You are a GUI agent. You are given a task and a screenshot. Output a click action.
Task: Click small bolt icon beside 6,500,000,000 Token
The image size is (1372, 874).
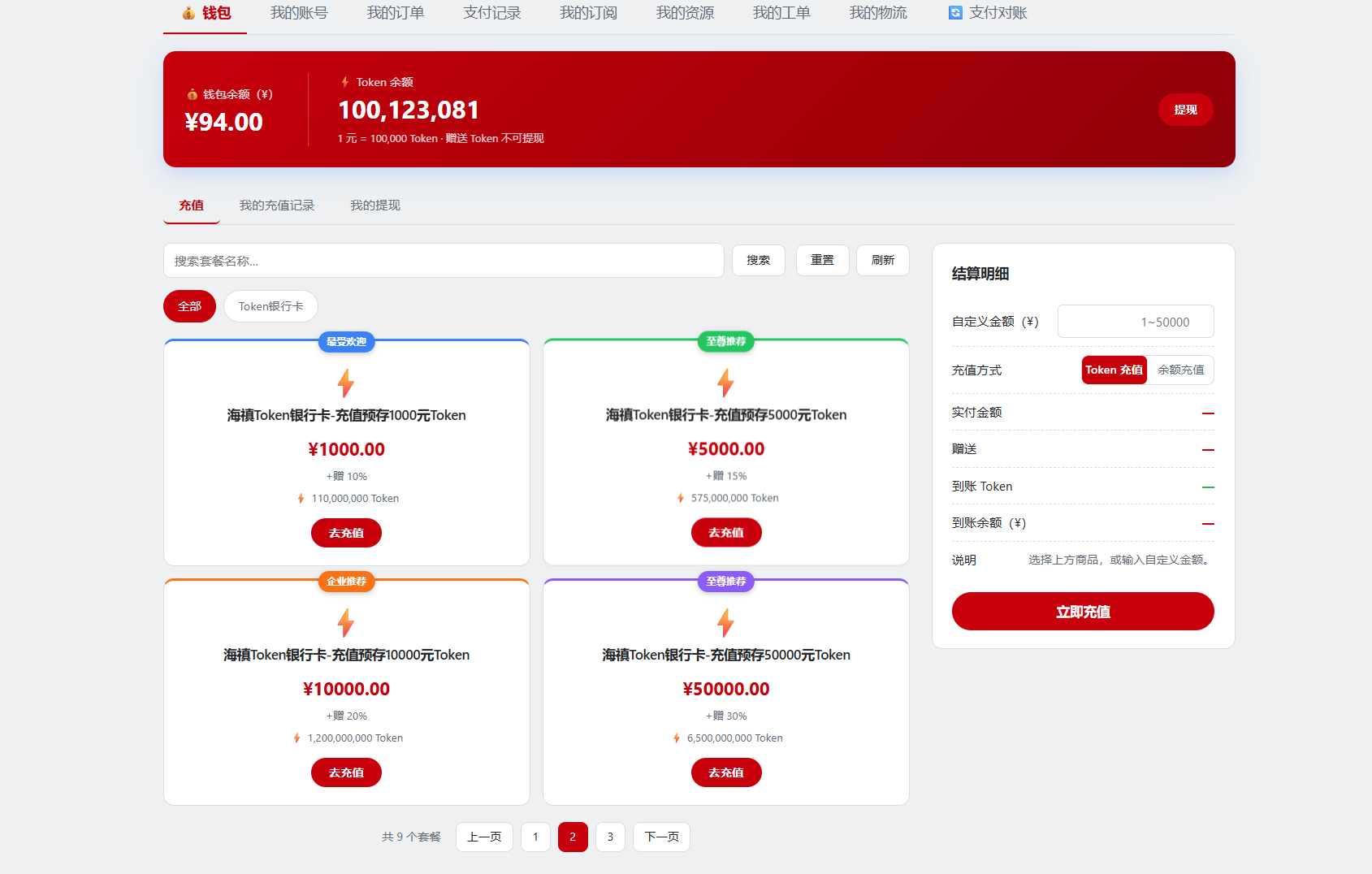(677, 738)
